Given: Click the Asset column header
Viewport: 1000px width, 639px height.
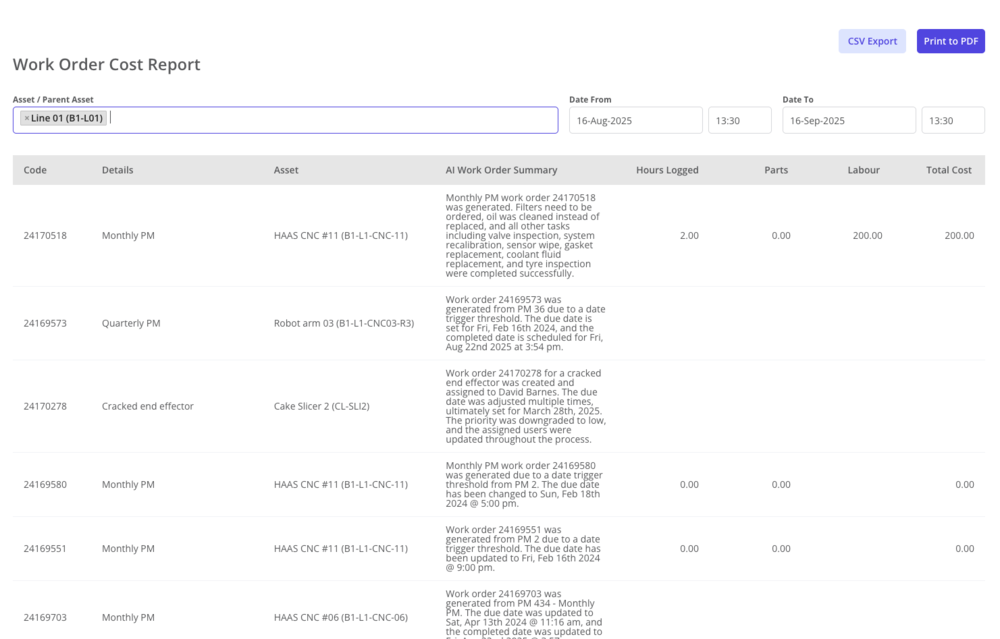Looking at the screenshot, I should click(286, 170).
